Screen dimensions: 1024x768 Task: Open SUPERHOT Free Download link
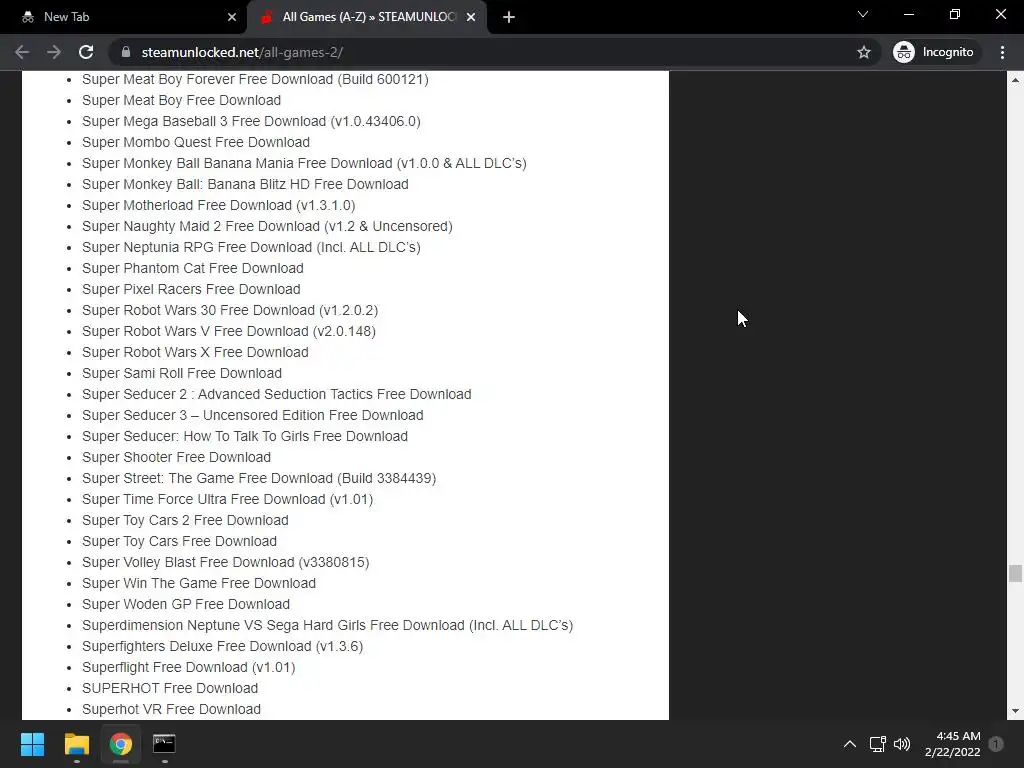click(x=170, y=688)
